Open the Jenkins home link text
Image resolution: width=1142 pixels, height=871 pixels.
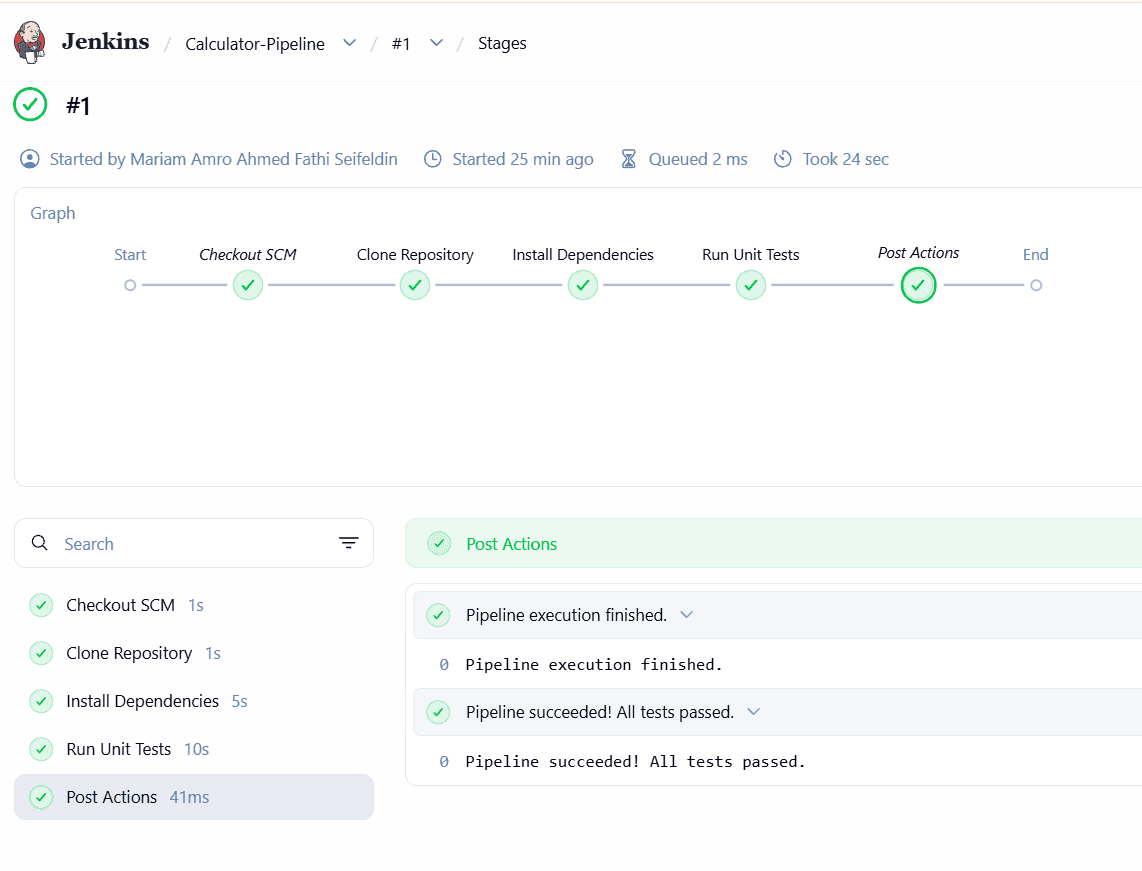pos(106,42)
